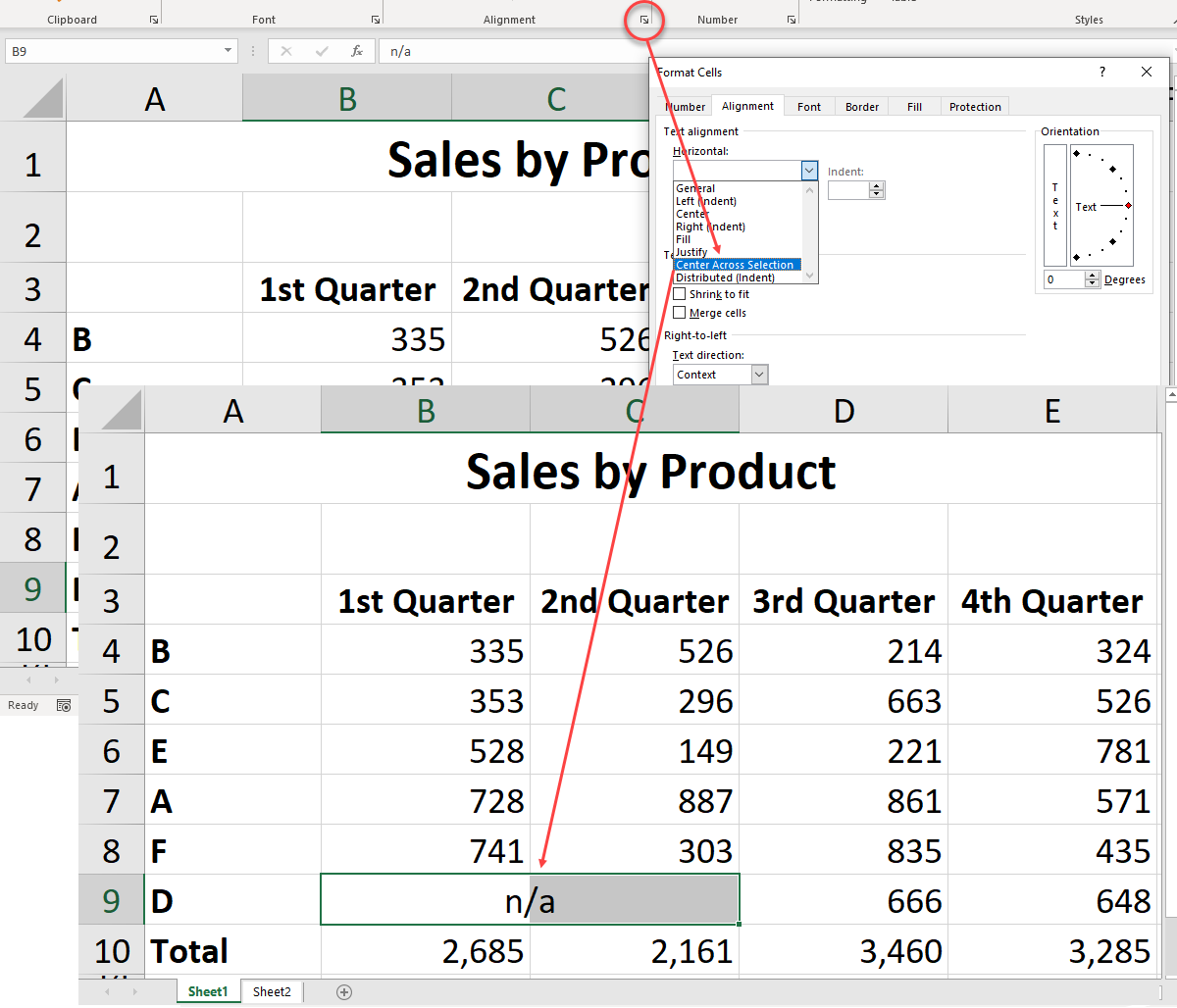
Task: Choose Distributed (Indent) in the Horizontal list
Action: click(x=738, y=277)
